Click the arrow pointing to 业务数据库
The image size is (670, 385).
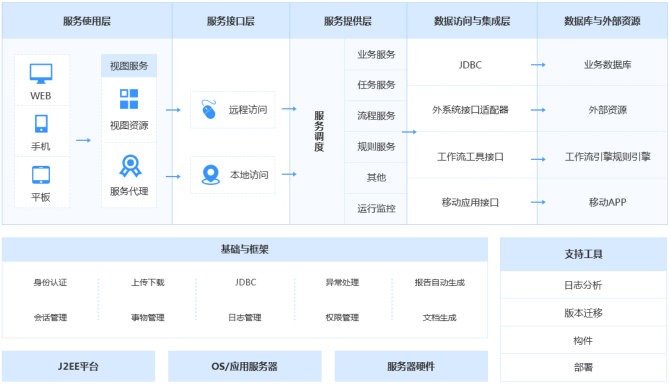point(538,65)
